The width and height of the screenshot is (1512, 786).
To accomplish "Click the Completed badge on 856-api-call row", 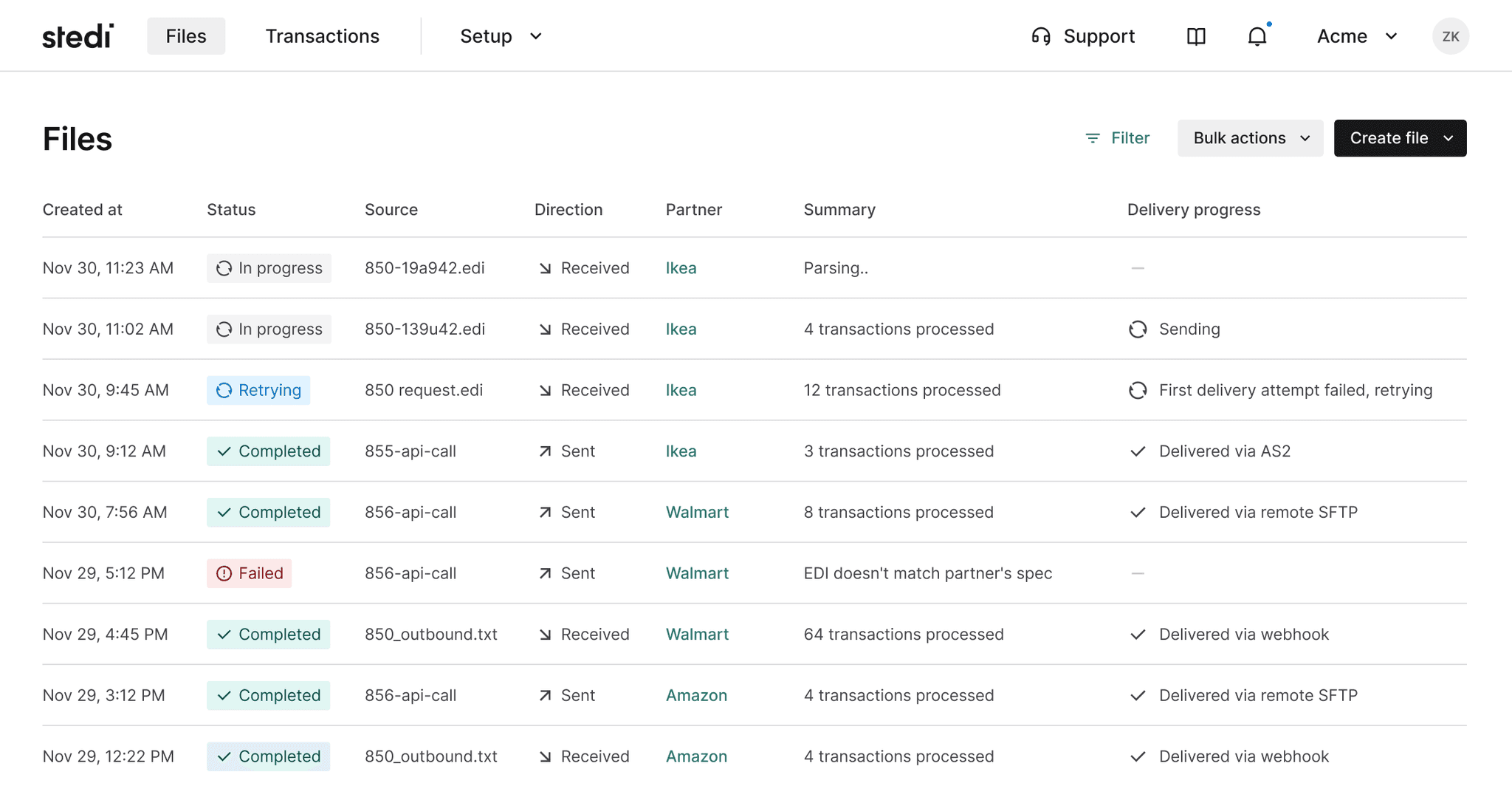I will click(x=268, y=512).
